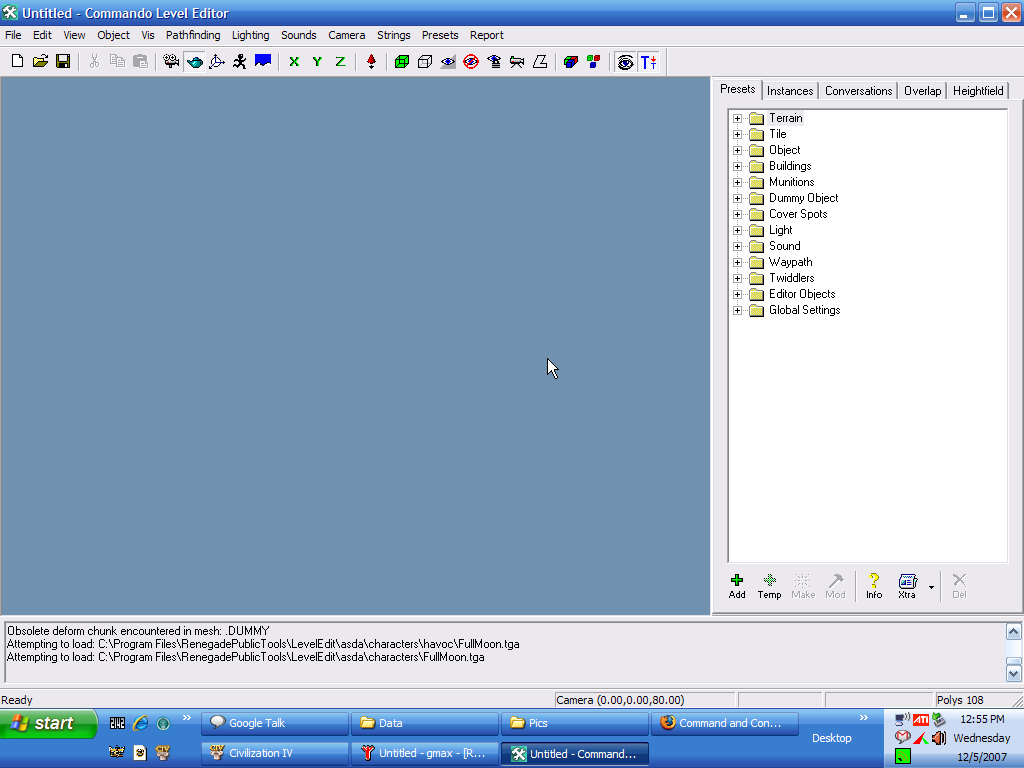Image resolution: width=1024 pixels, height=768 pixels.
Task: Select the camera mode toolbar icon
Action: (x=171, y=62)
